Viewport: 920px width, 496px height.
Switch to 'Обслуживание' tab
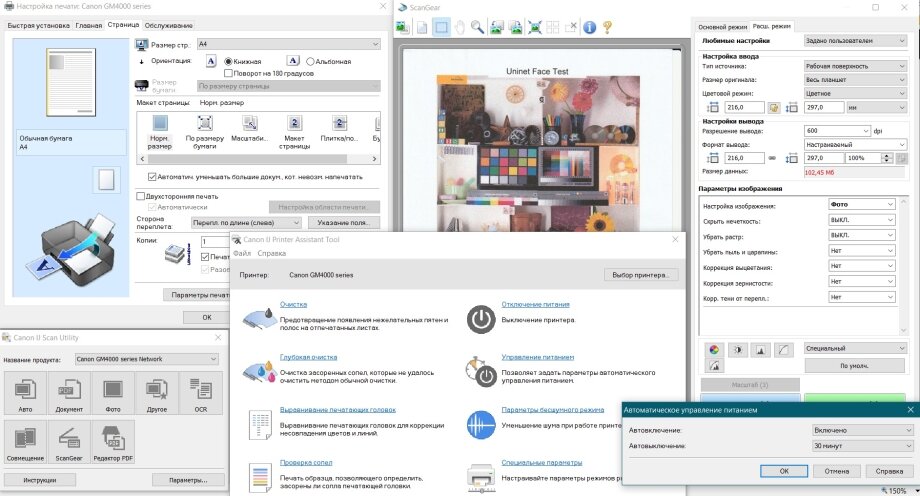tap(168, 26)
